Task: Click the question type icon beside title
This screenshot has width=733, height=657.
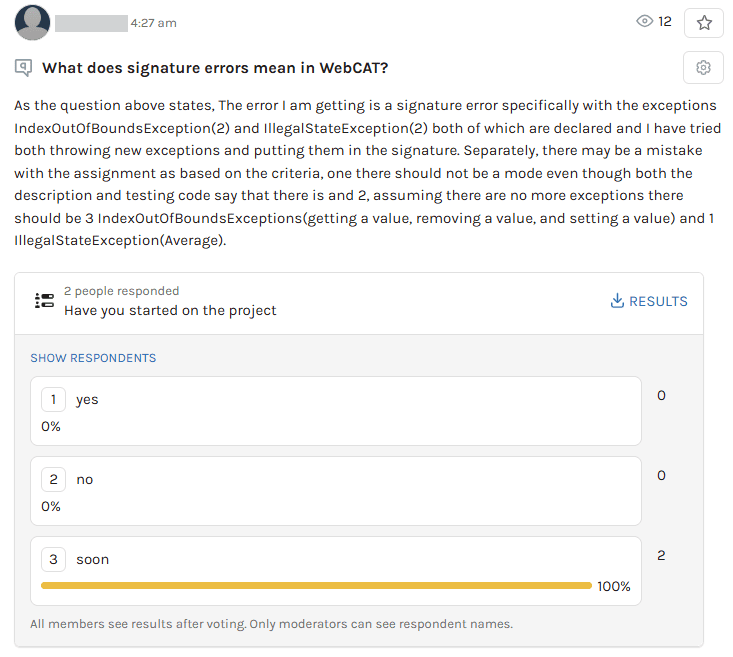Action: [23, 68]
